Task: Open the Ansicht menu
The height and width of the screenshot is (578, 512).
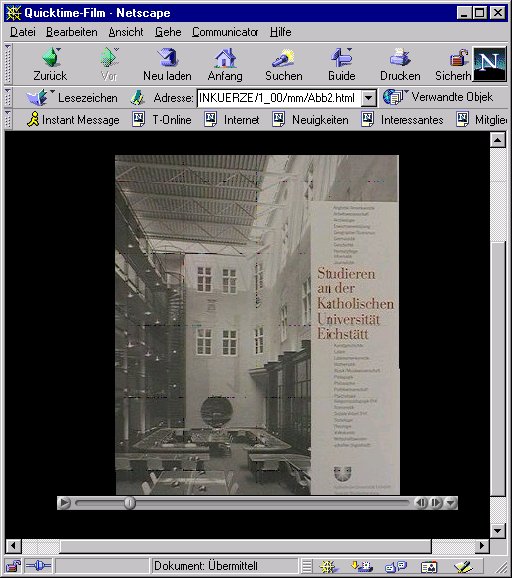Action: tap(126, 32)
